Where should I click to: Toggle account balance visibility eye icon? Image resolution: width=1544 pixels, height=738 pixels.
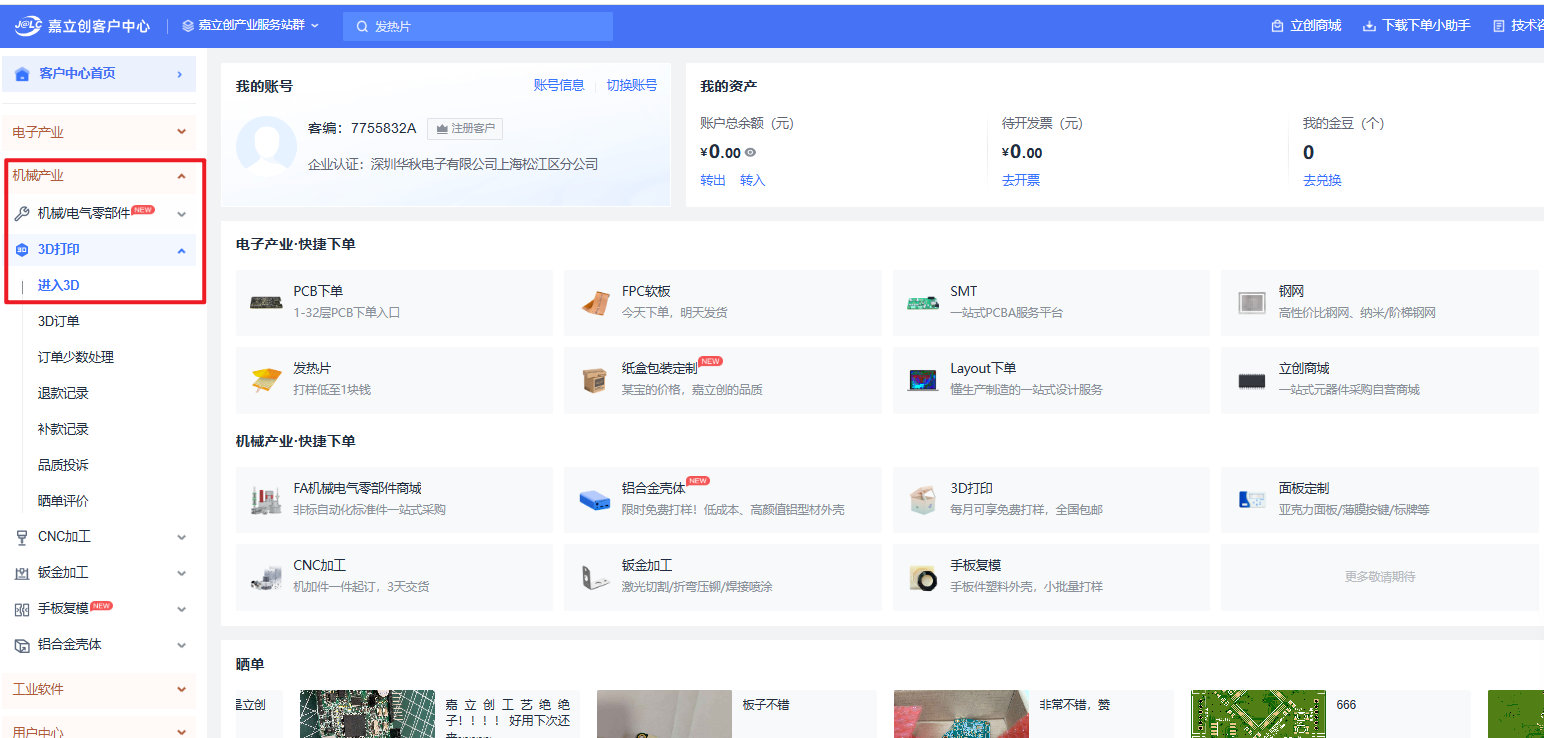click(x=750, y=153)
